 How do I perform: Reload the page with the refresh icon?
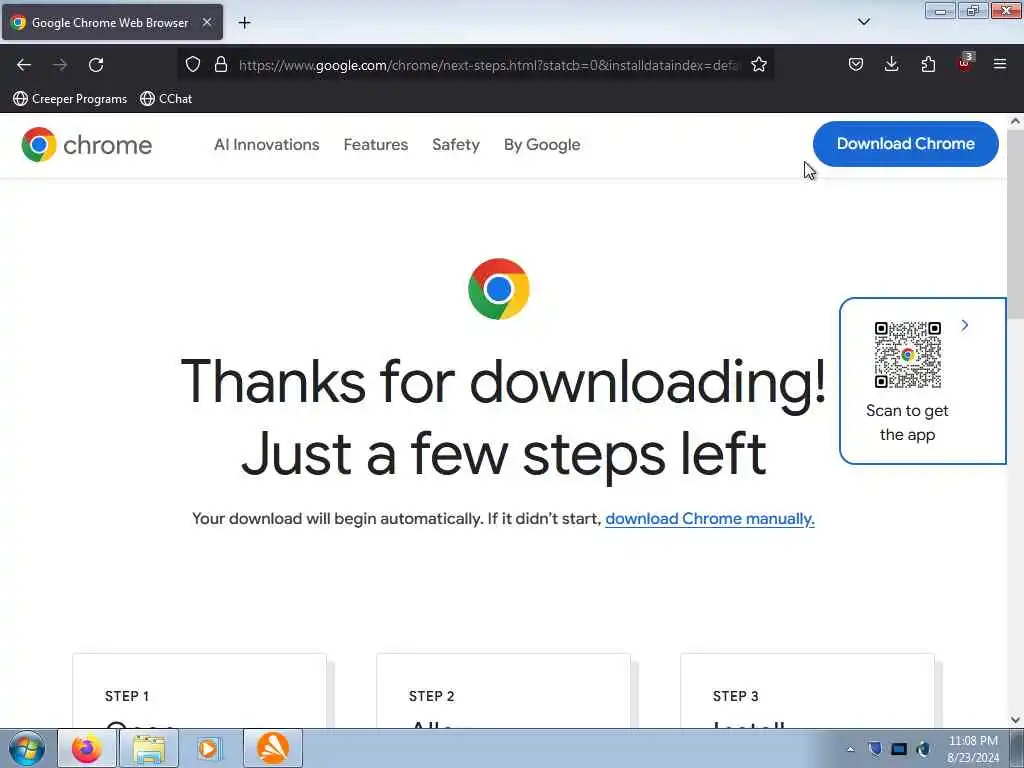[96, 65]
